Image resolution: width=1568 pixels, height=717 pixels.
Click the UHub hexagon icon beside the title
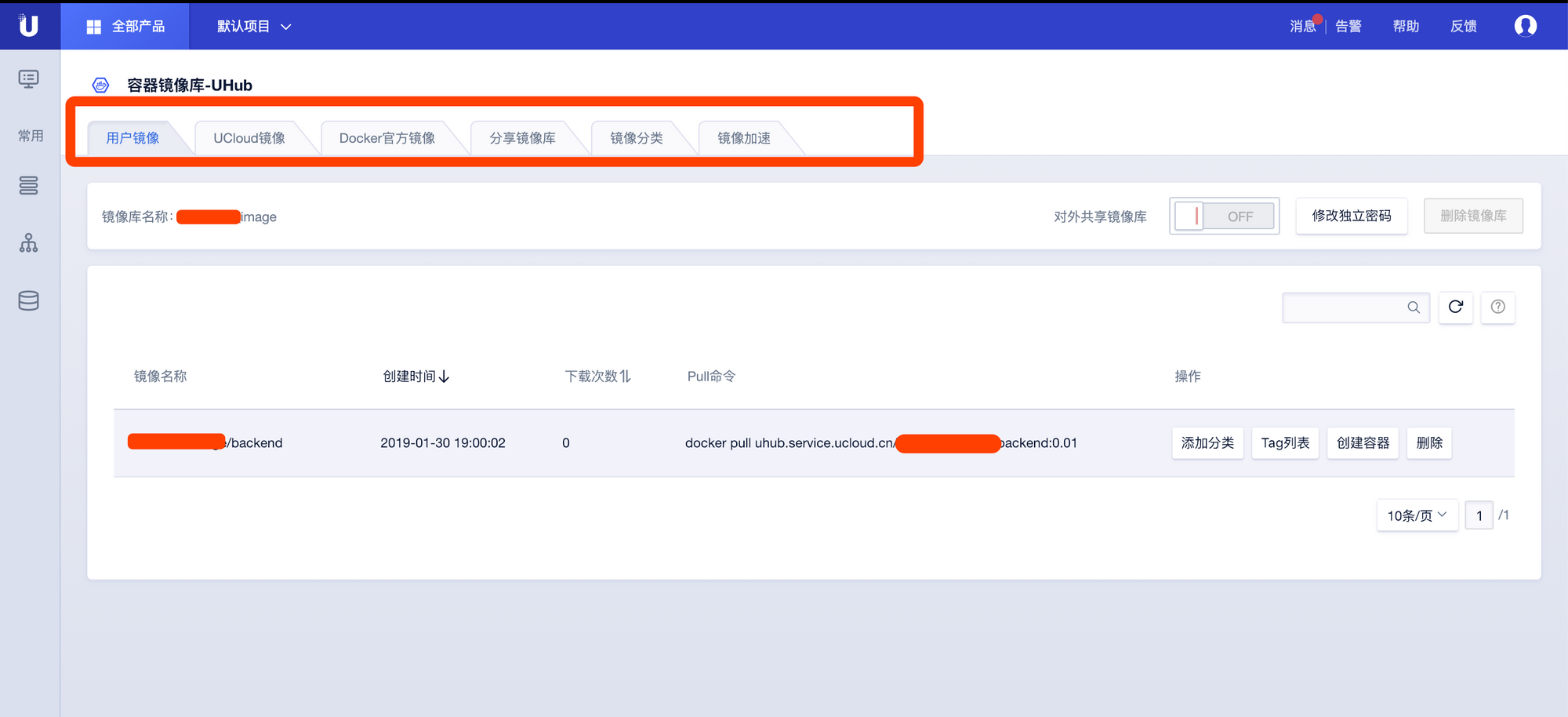pyautogui.click(x=101, y=85)
